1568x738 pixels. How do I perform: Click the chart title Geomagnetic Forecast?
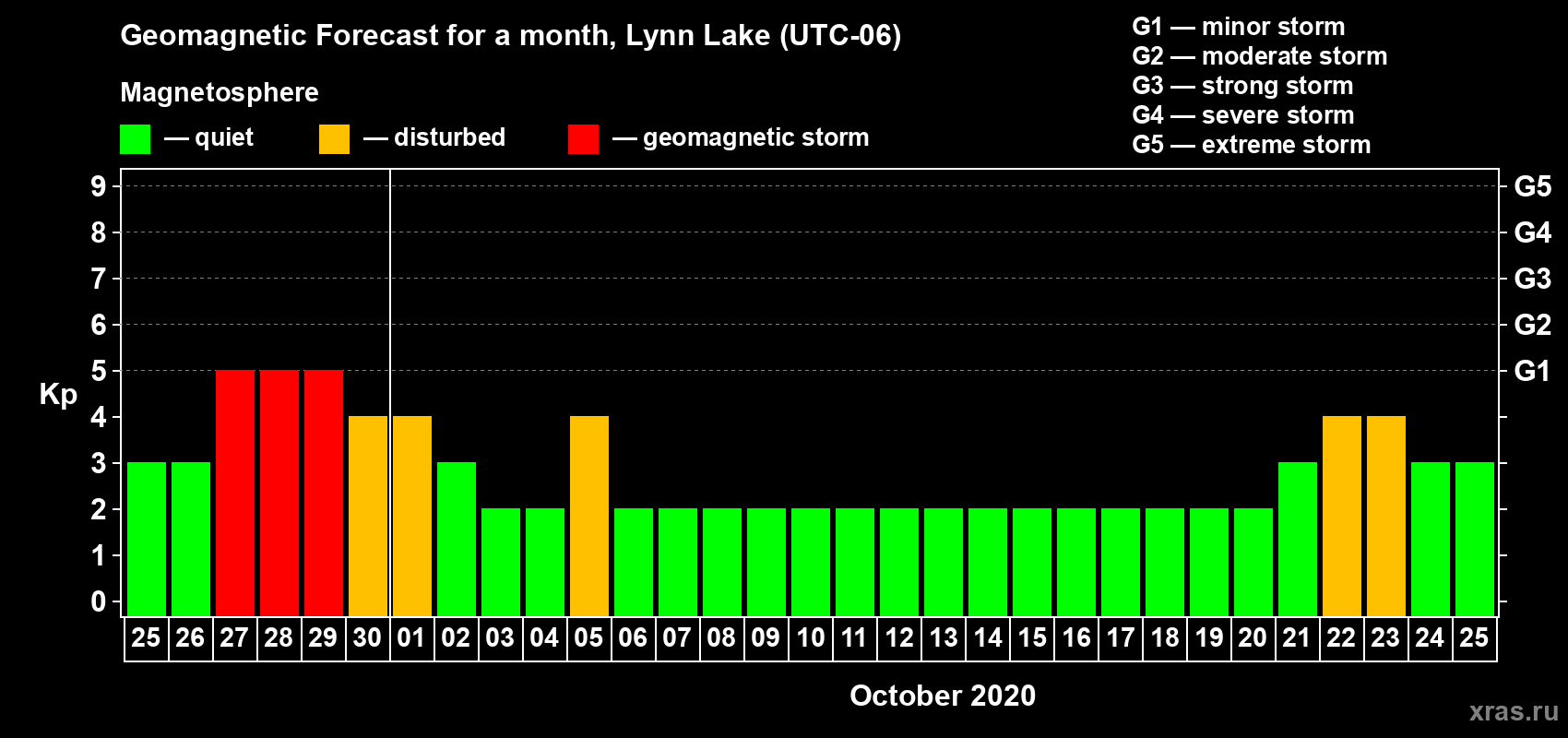(510, 36)
